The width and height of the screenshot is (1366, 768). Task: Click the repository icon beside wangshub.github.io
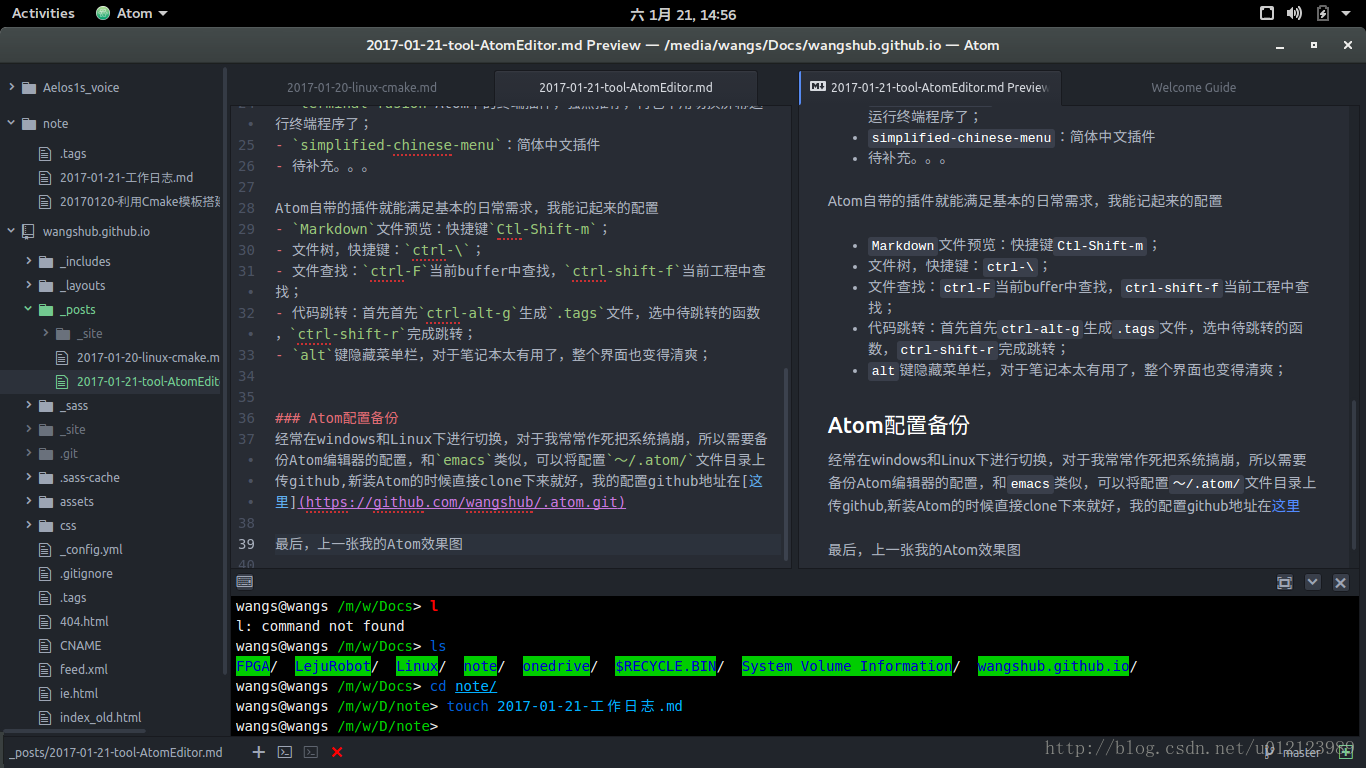tap(27, 232)
